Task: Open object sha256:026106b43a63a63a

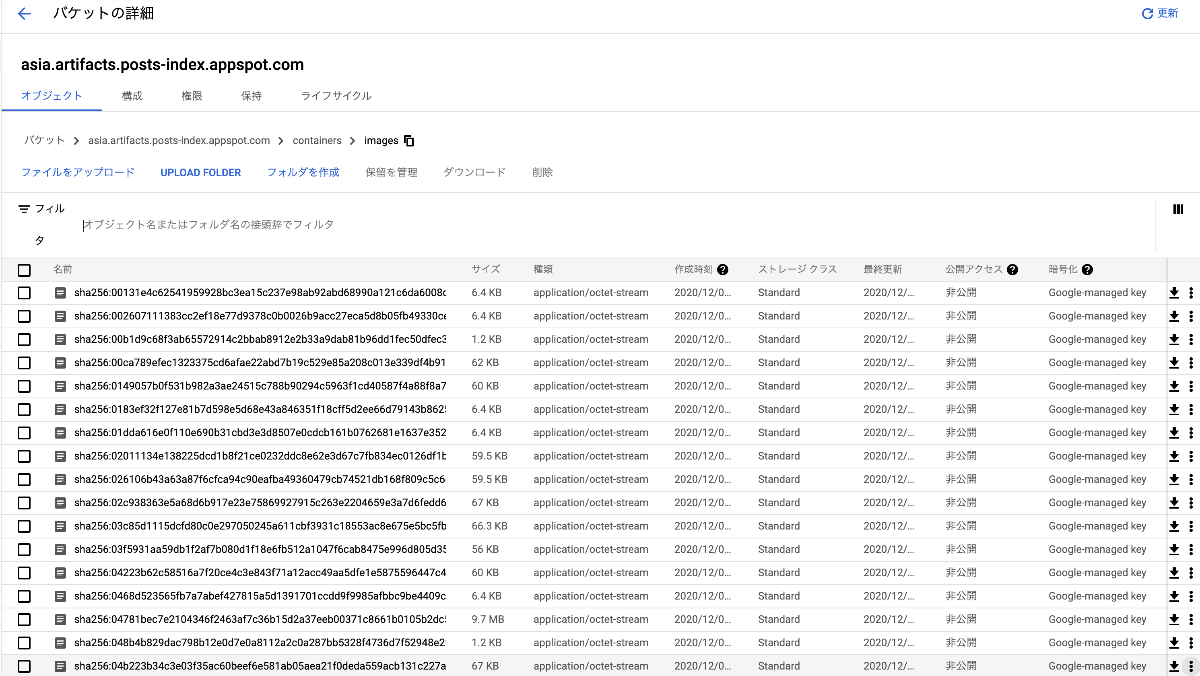Action: click(x=260, y=480)
